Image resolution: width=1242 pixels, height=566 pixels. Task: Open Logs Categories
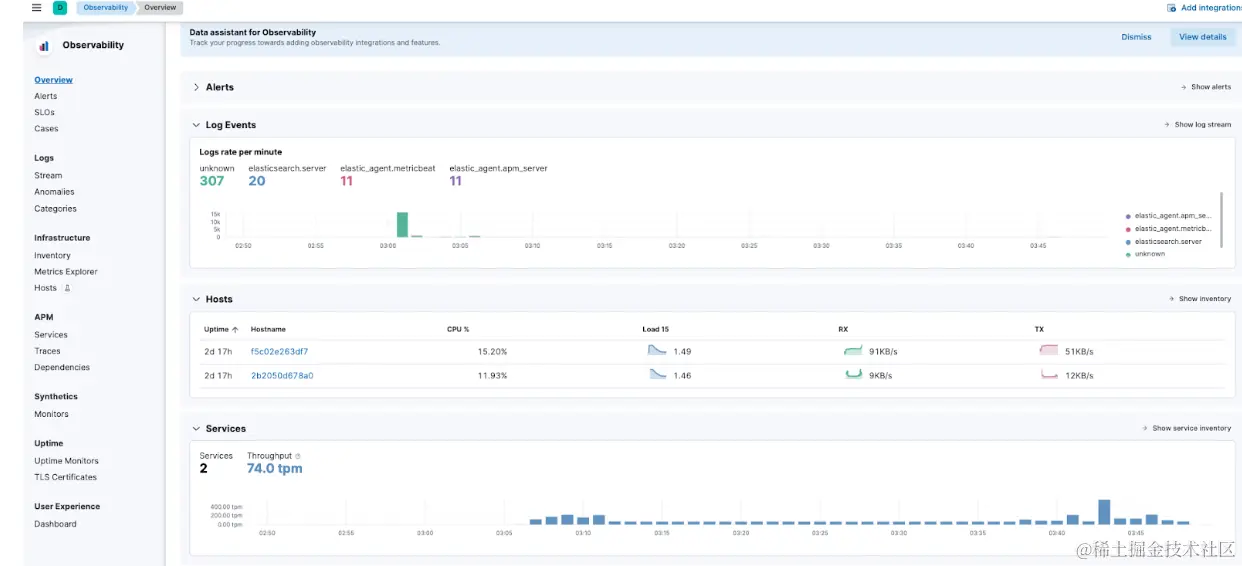point(55,208)
